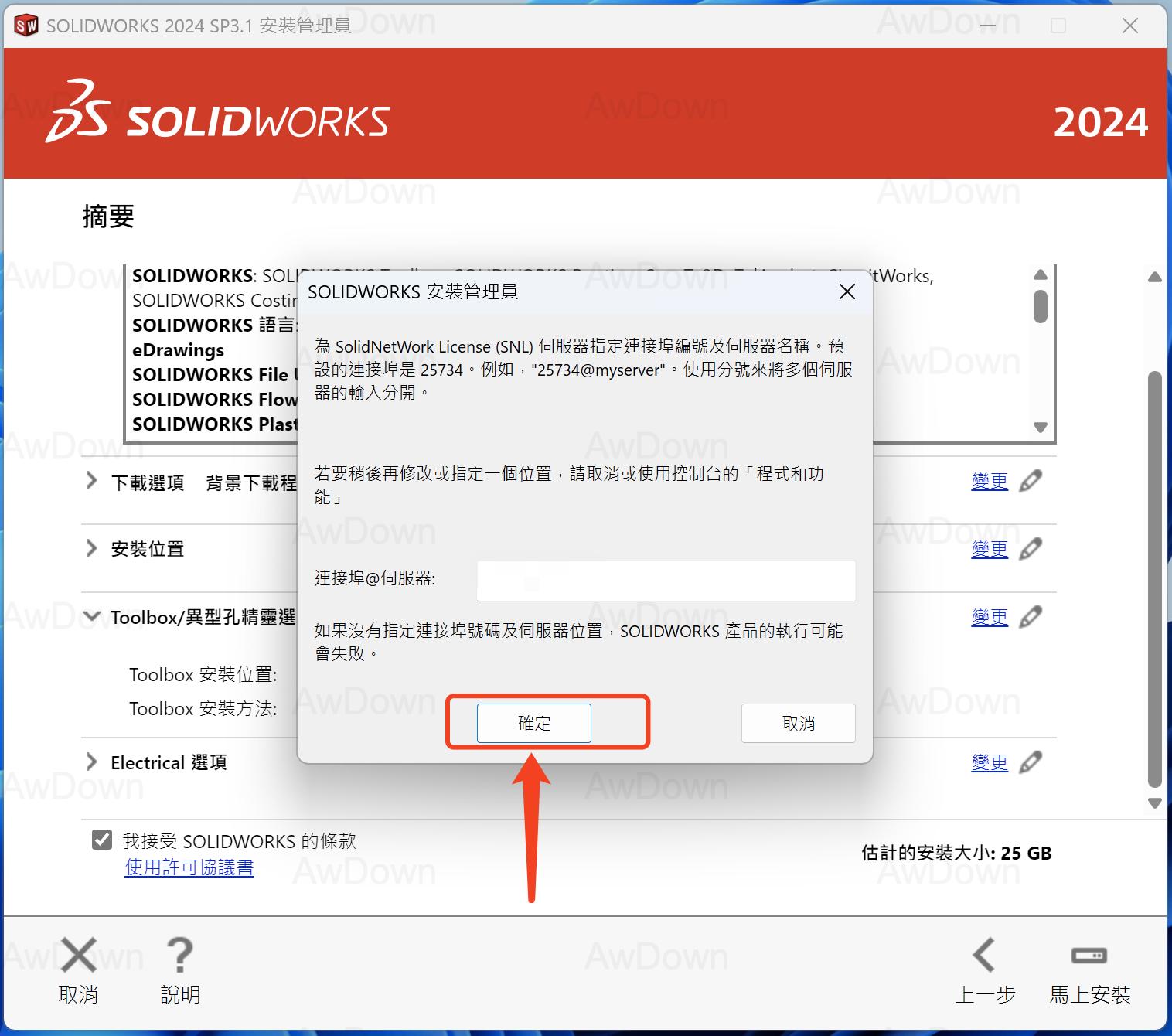Open the 使用許可協議書 link

[189, 867]
